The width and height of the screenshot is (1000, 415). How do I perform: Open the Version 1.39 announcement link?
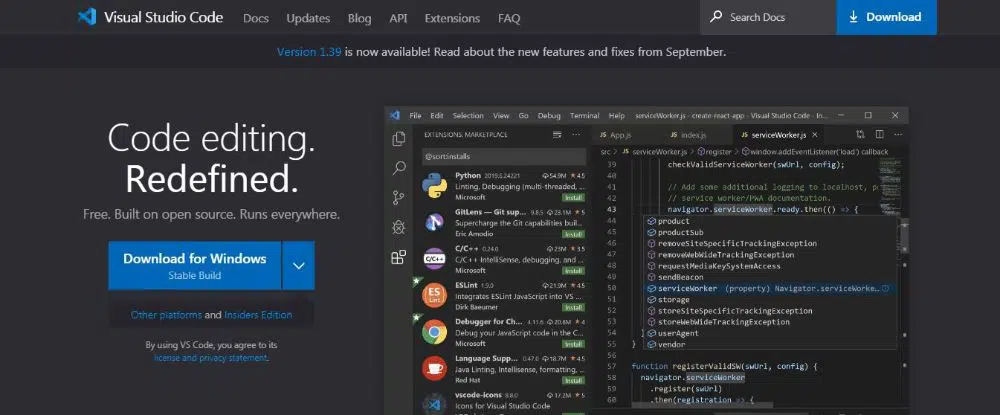tap(309, 51)
